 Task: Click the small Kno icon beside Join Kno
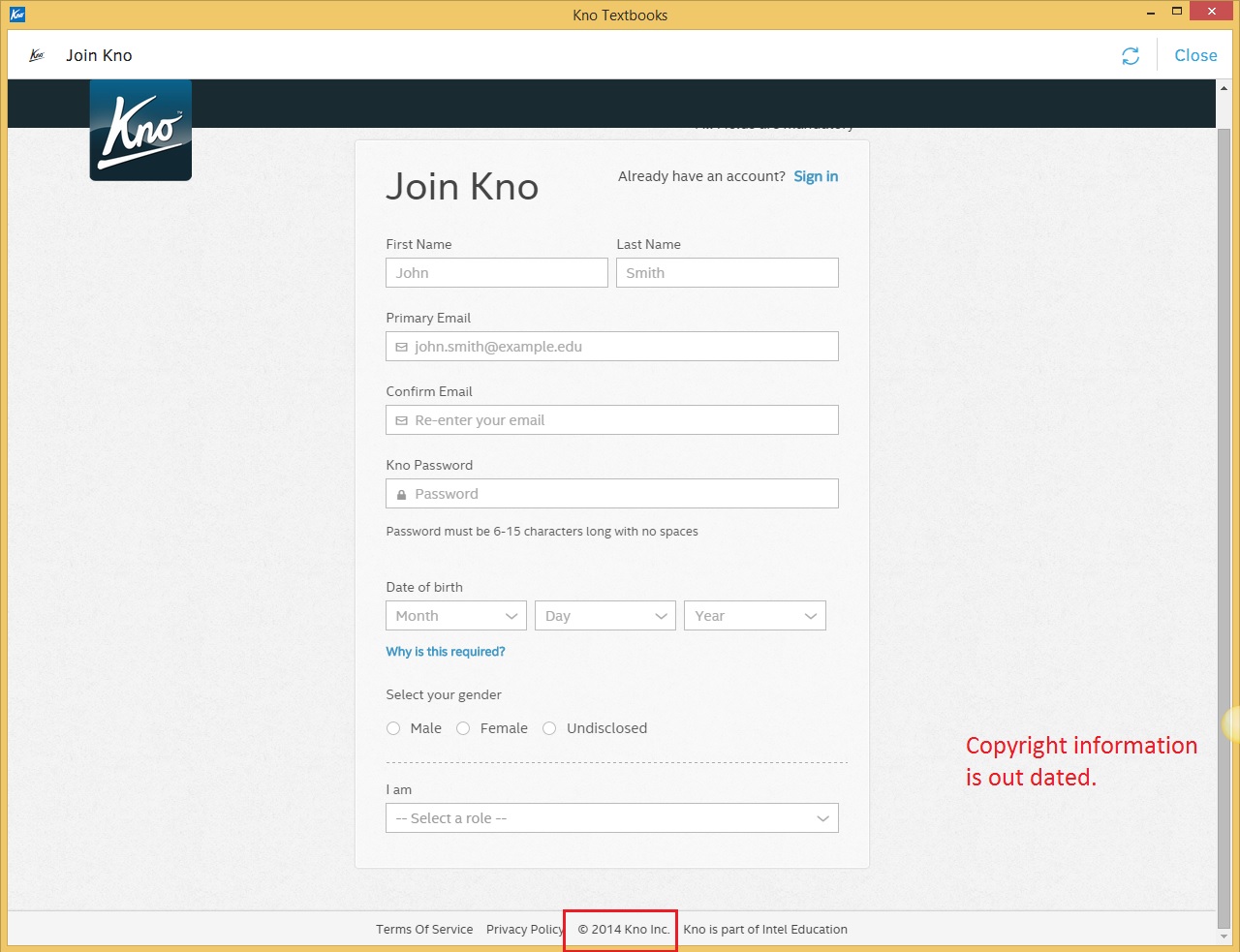(37, 55)
